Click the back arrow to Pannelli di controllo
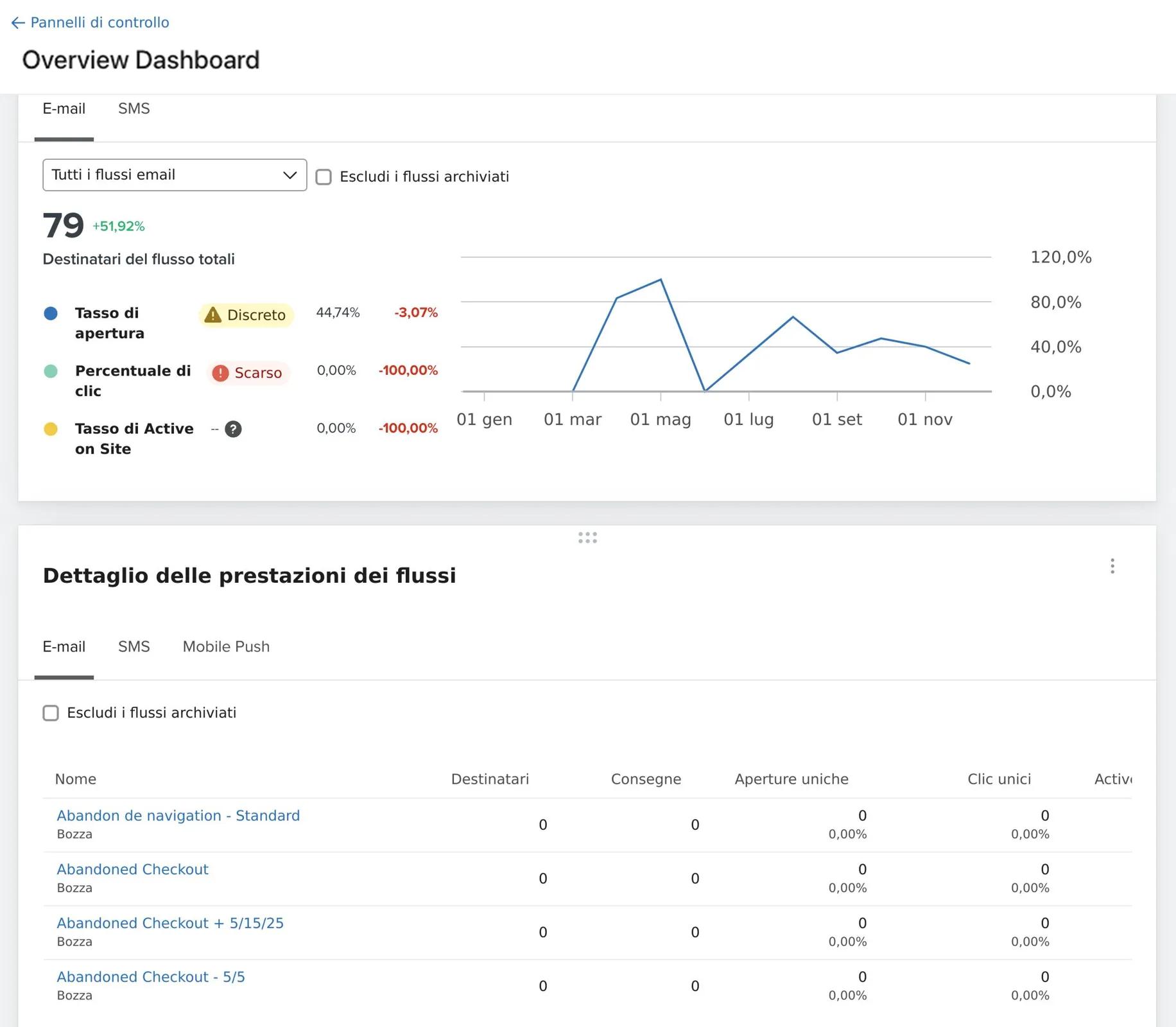This screenshot has height=1027, width=1176. (x=18, y=23)
